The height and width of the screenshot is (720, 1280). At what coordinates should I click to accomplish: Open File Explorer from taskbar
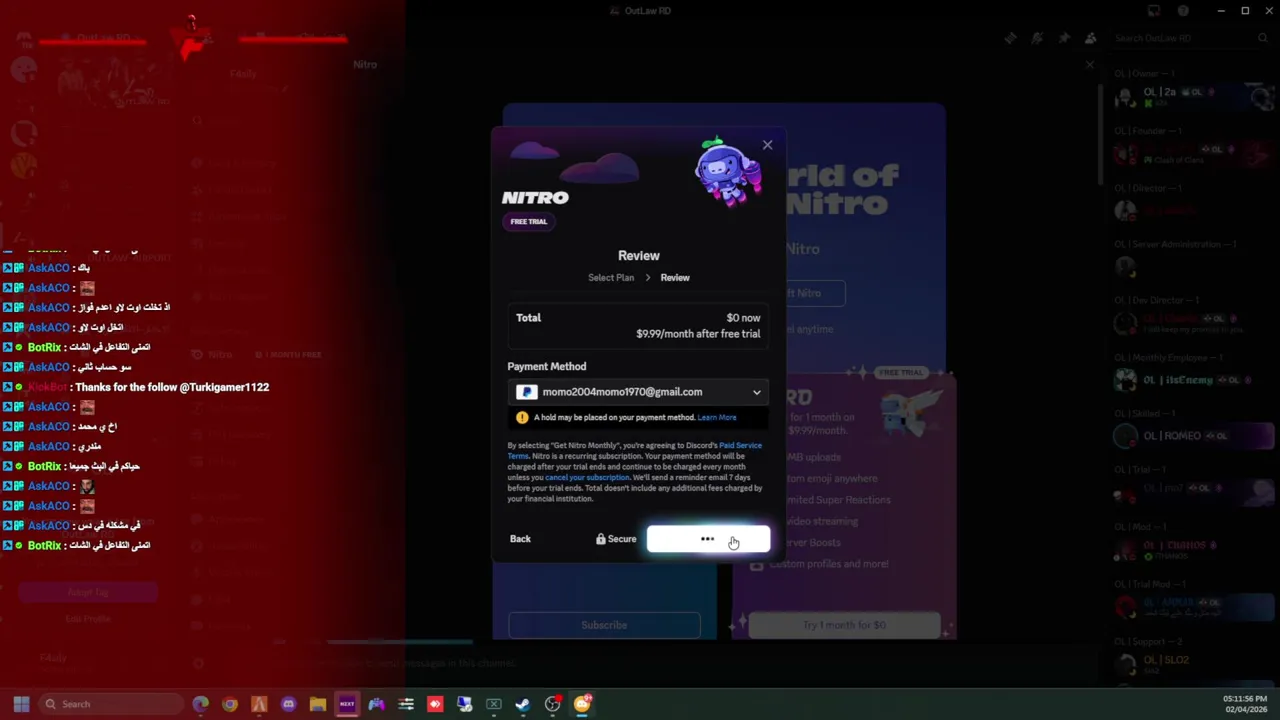318,704
